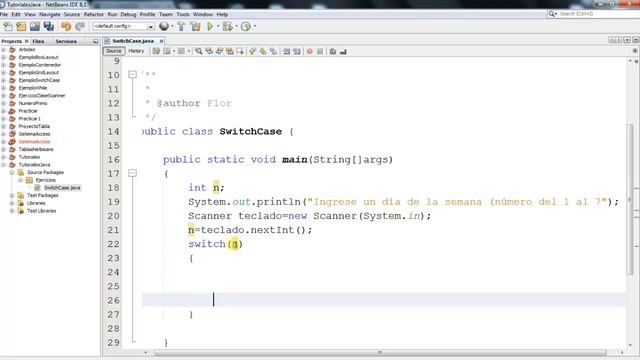Click the Last Edit icon in editor toolbar

[156, 51]
